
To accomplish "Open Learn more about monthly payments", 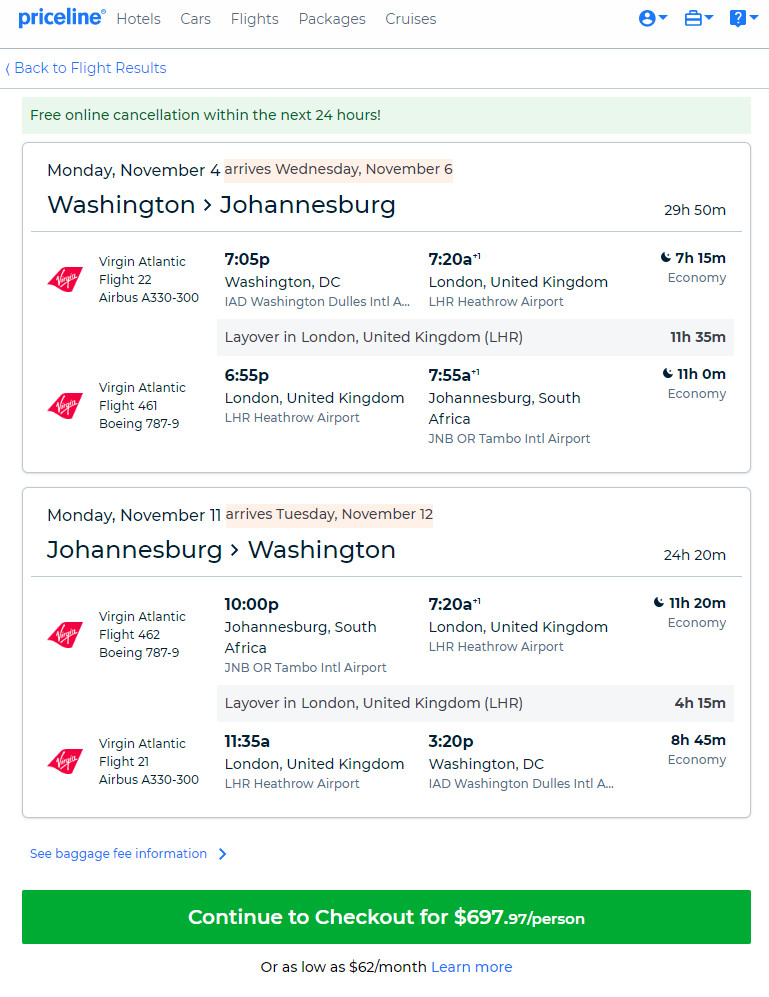I will [471, 967].
